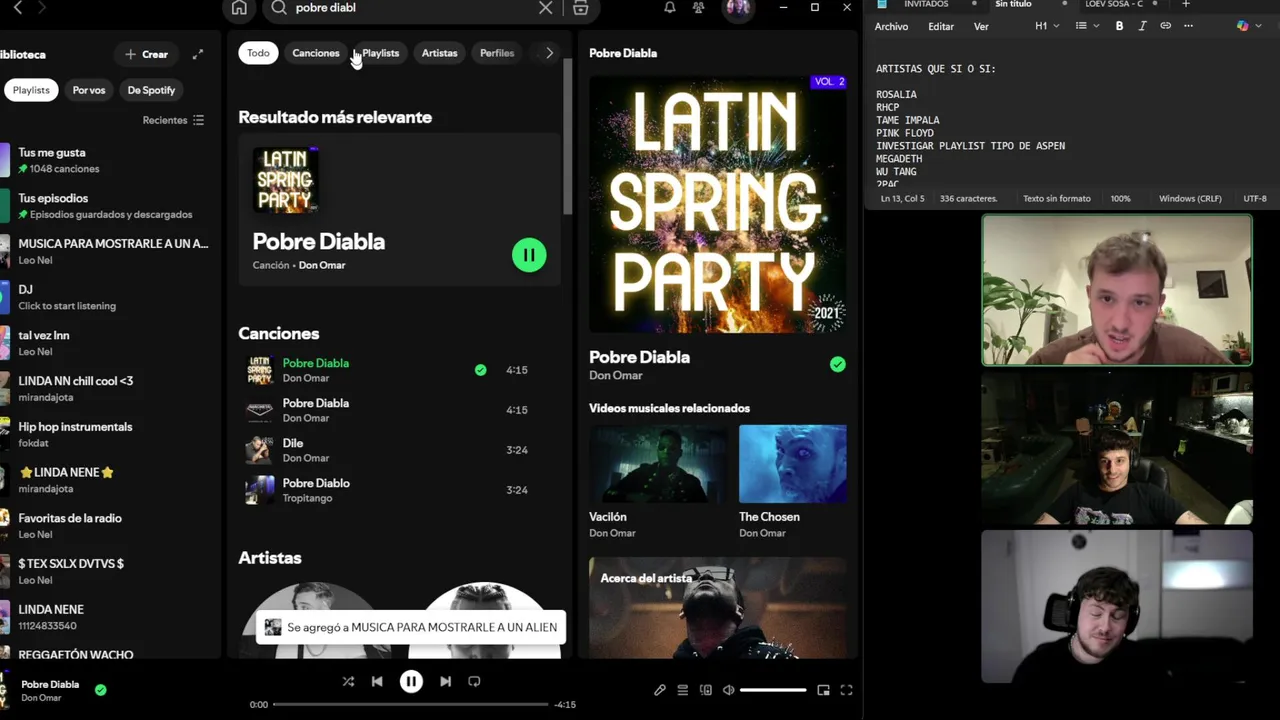This screenshot has width=1280, height=720.
Task: Select the Playlists search filter
Action: click(380, 53)
